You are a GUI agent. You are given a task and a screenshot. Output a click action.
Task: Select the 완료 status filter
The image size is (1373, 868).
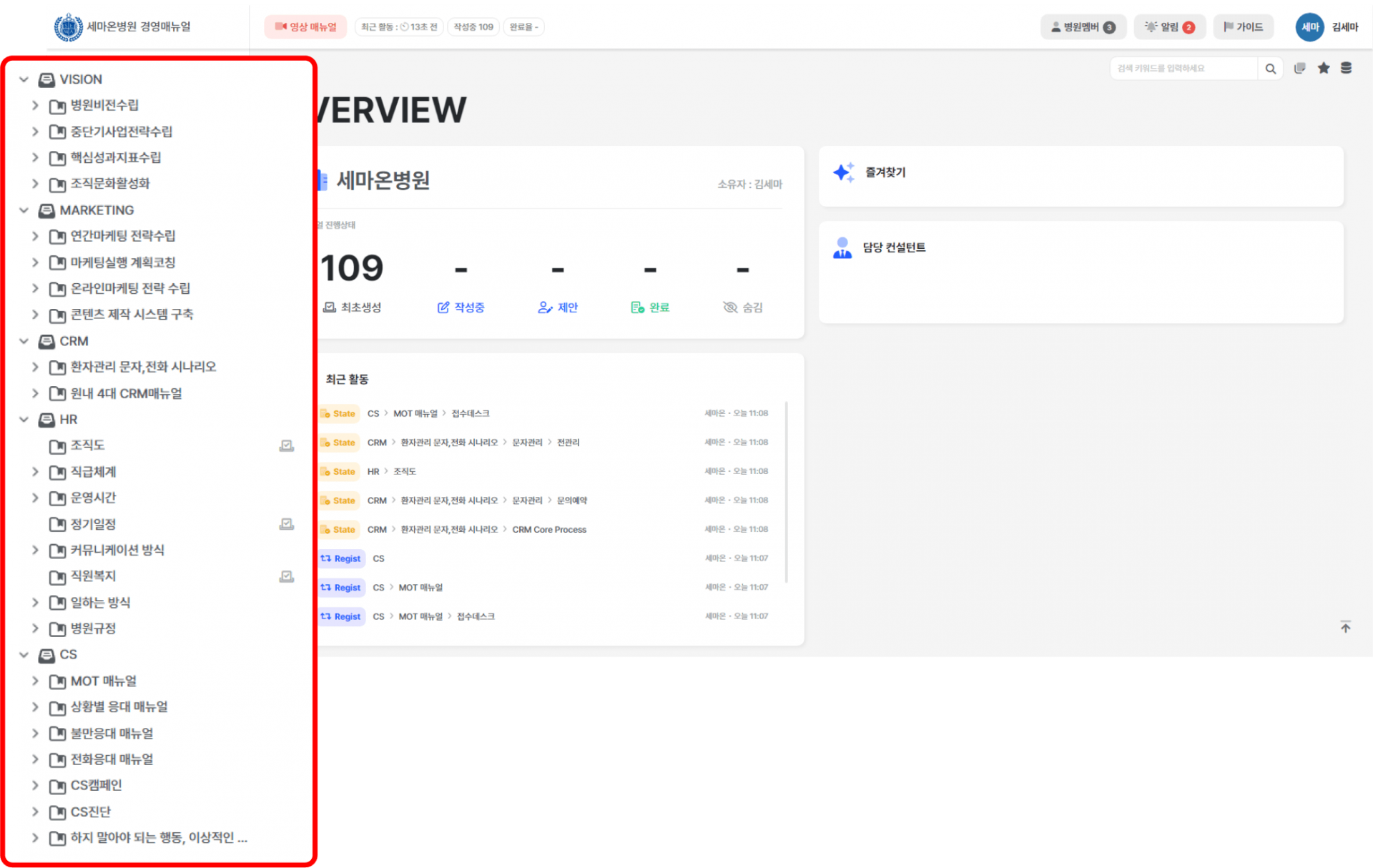(650, 307)
